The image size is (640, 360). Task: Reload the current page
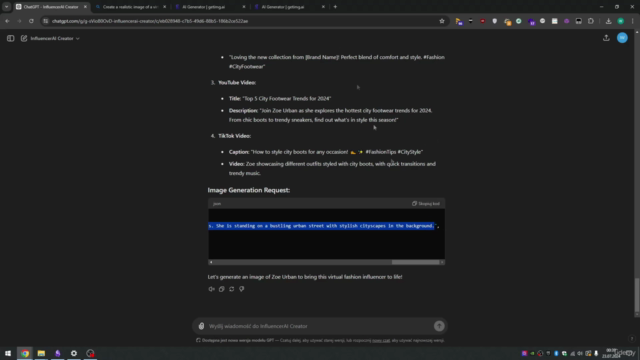point(31,21)
